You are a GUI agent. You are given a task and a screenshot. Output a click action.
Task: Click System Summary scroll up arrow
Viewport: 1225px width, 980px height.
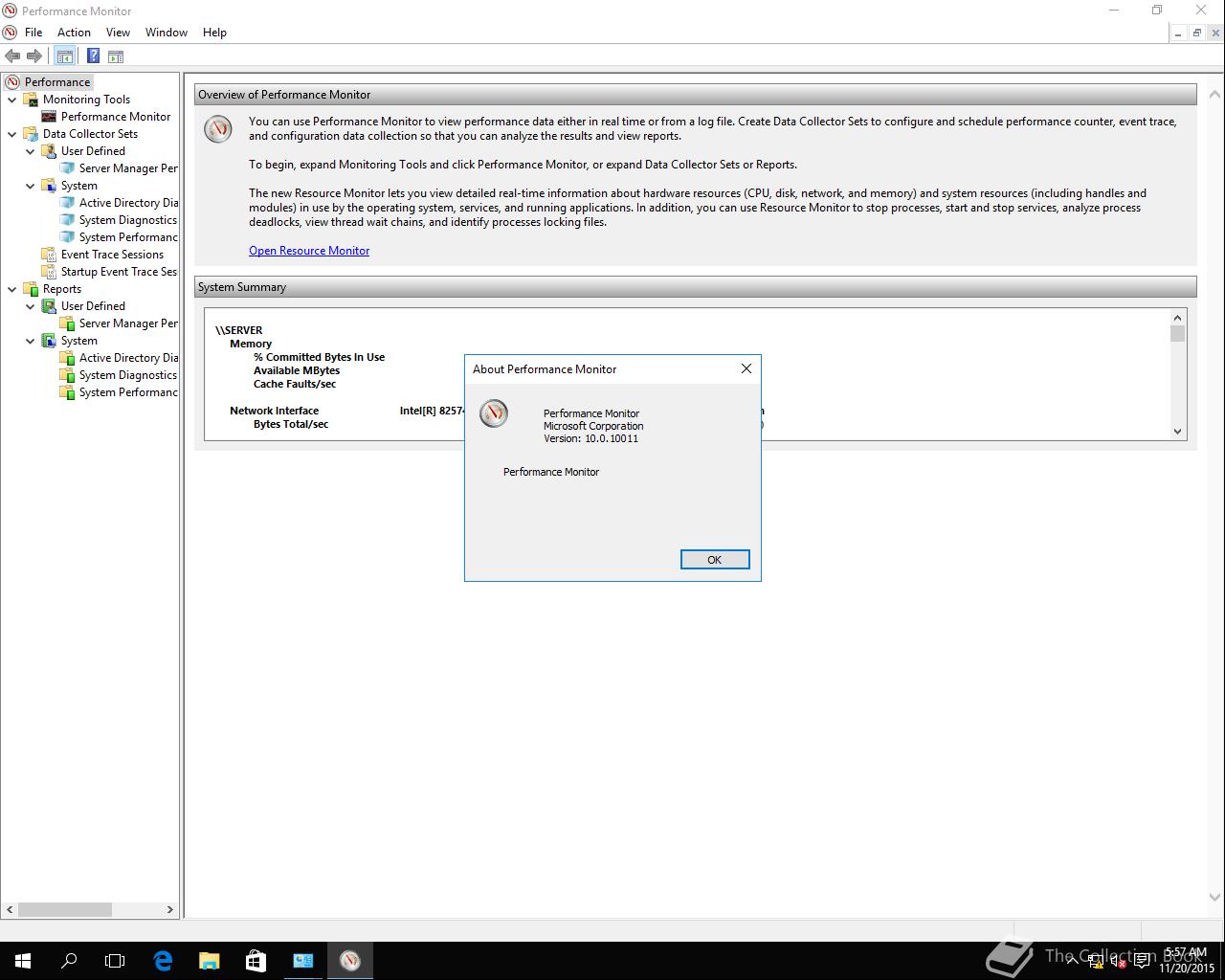(x=1178, y=317)
